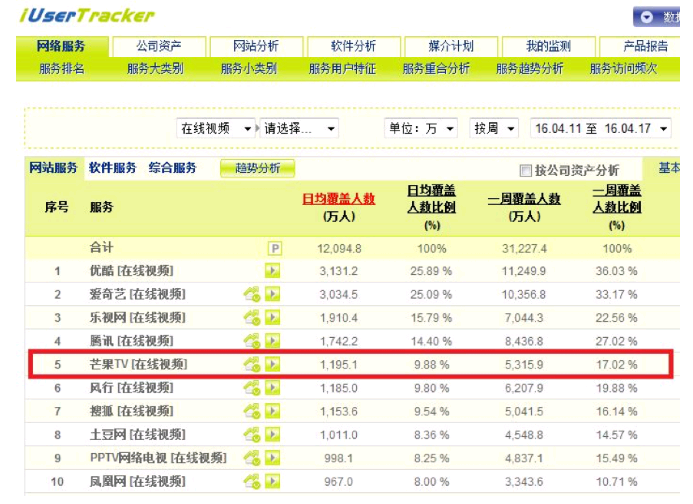Click the P icon in the 合计 row
The width and height of the screenshot is (693, 504).
[x=273, y=248]
